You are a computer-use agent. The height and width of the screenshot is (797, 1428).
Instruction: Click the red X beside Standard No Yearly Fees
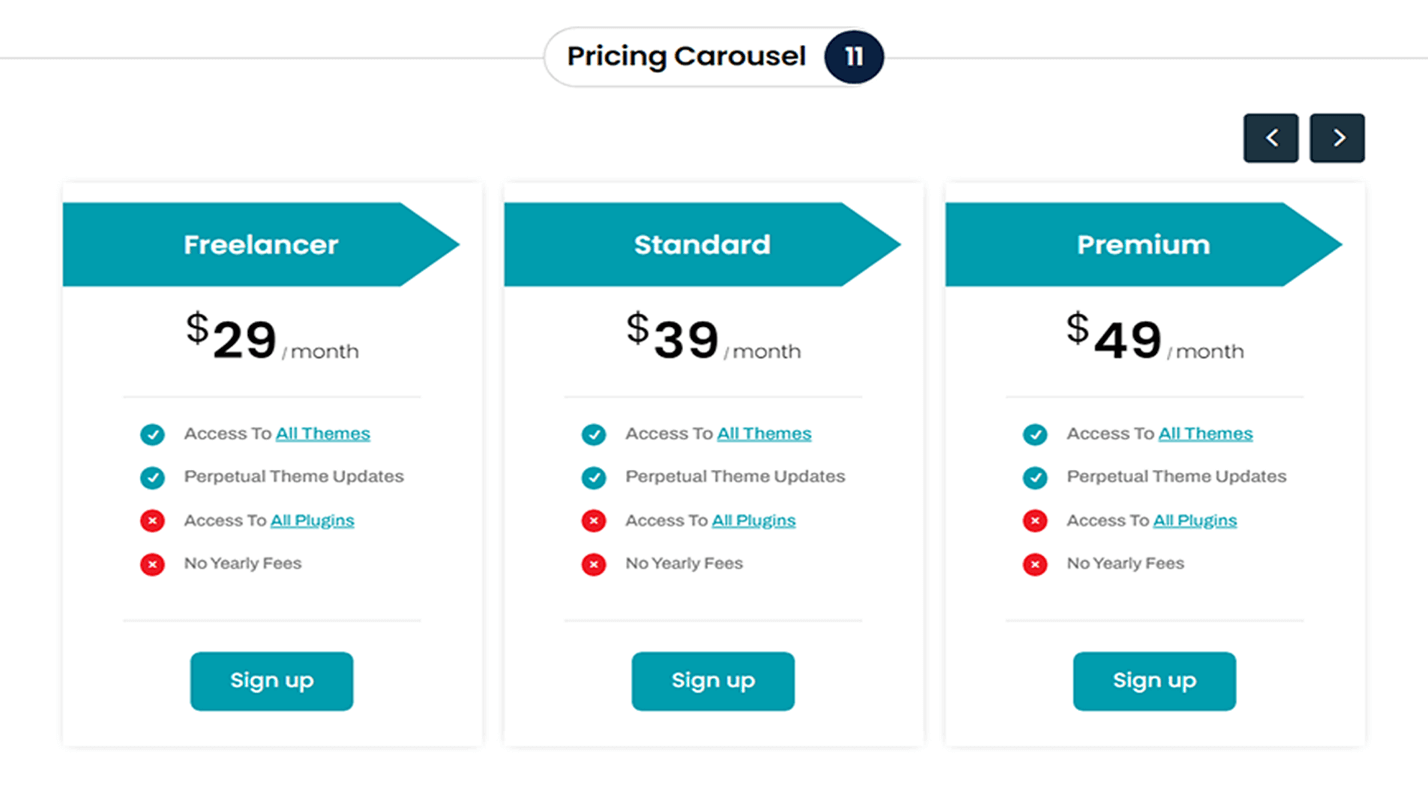(594, 564)
